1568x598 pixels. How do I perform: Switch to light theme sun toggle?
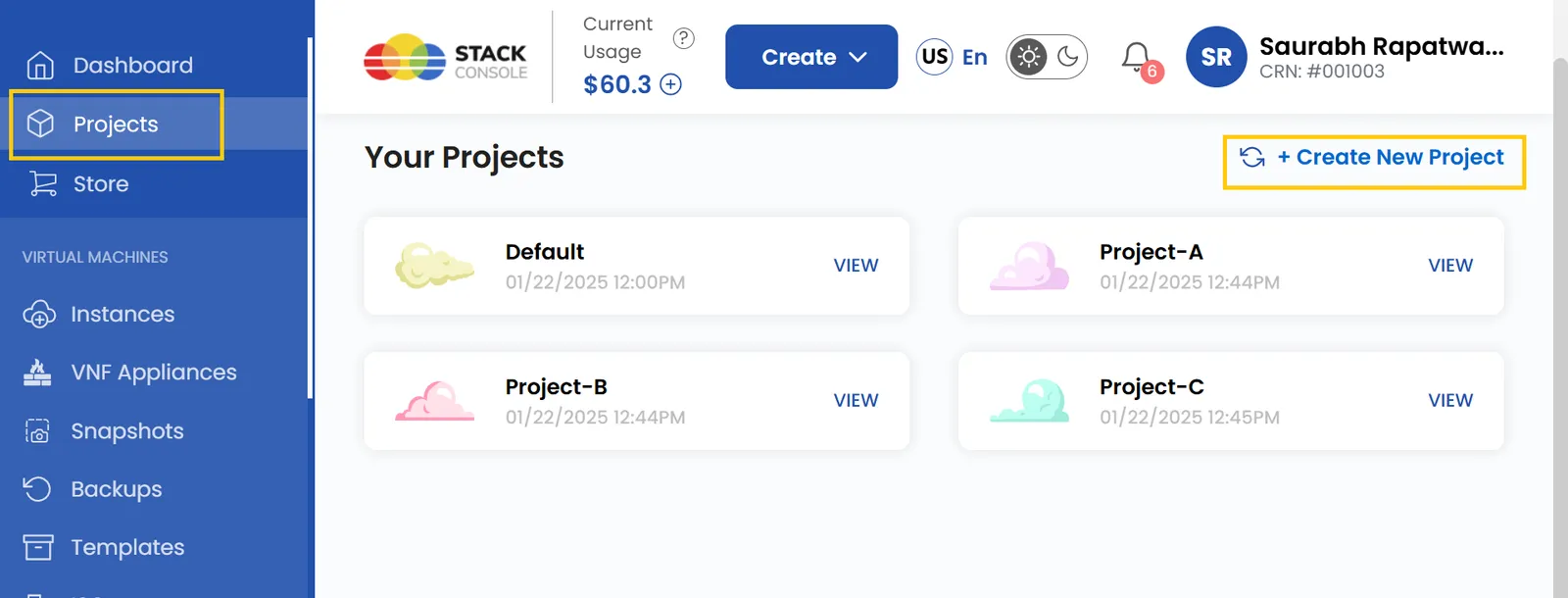[1028, 57]
